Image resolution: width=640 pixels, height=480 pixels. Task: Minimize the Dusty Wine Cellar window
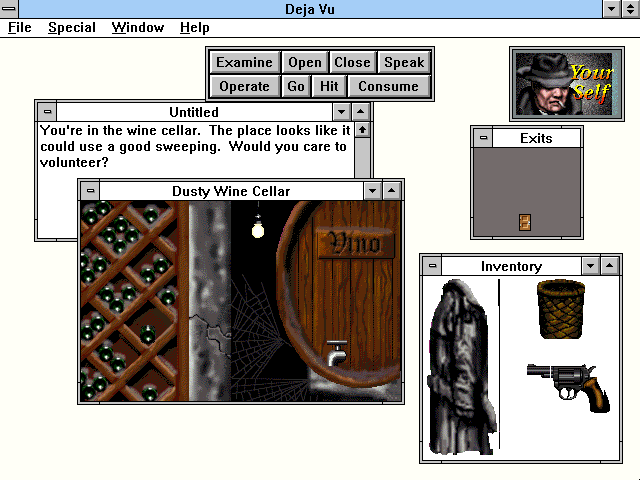click(x=373, y=191)
